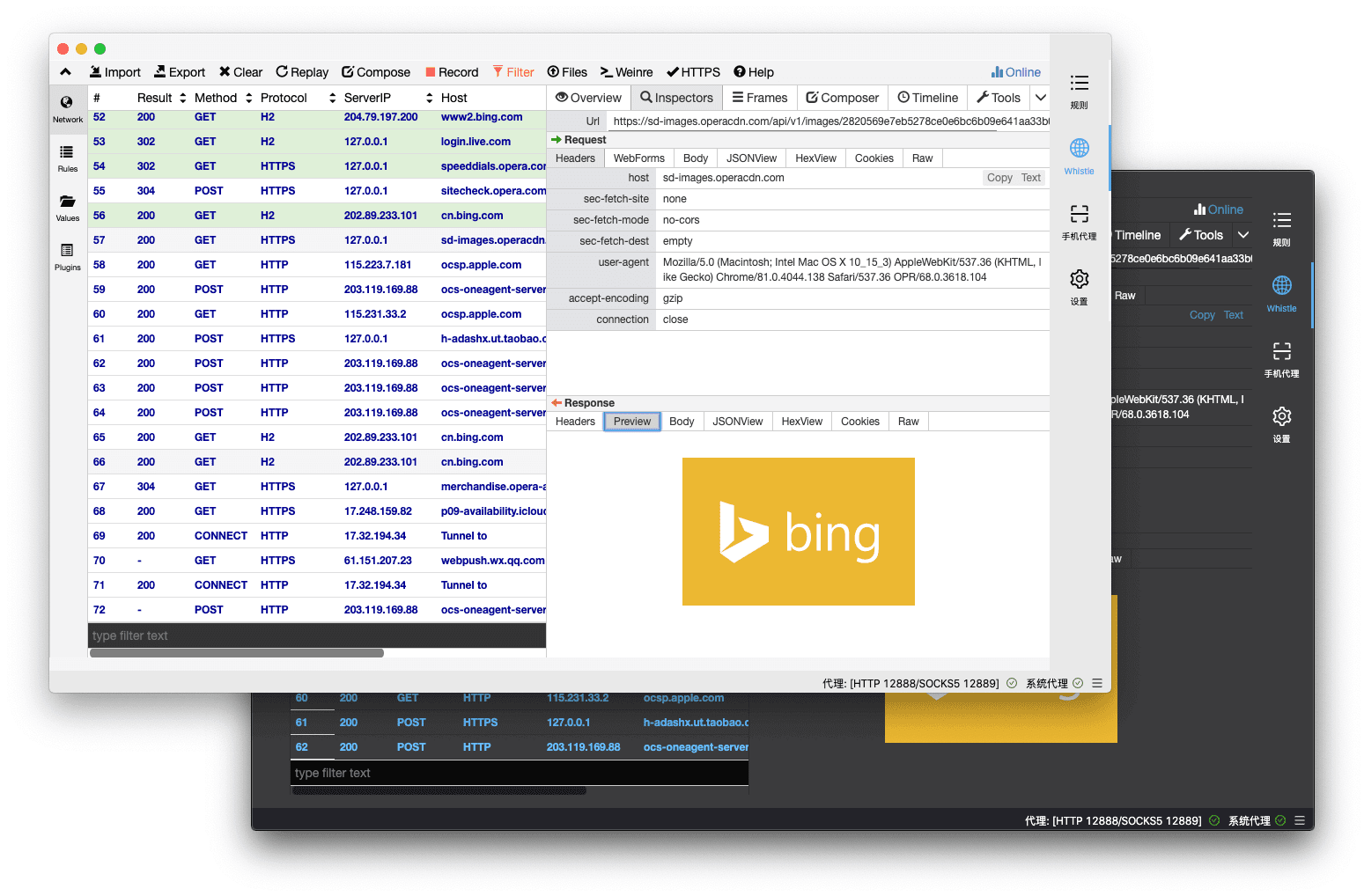Click the Copy button in request headers
This screenshot has height=896, width=1364.
[999, 178]
